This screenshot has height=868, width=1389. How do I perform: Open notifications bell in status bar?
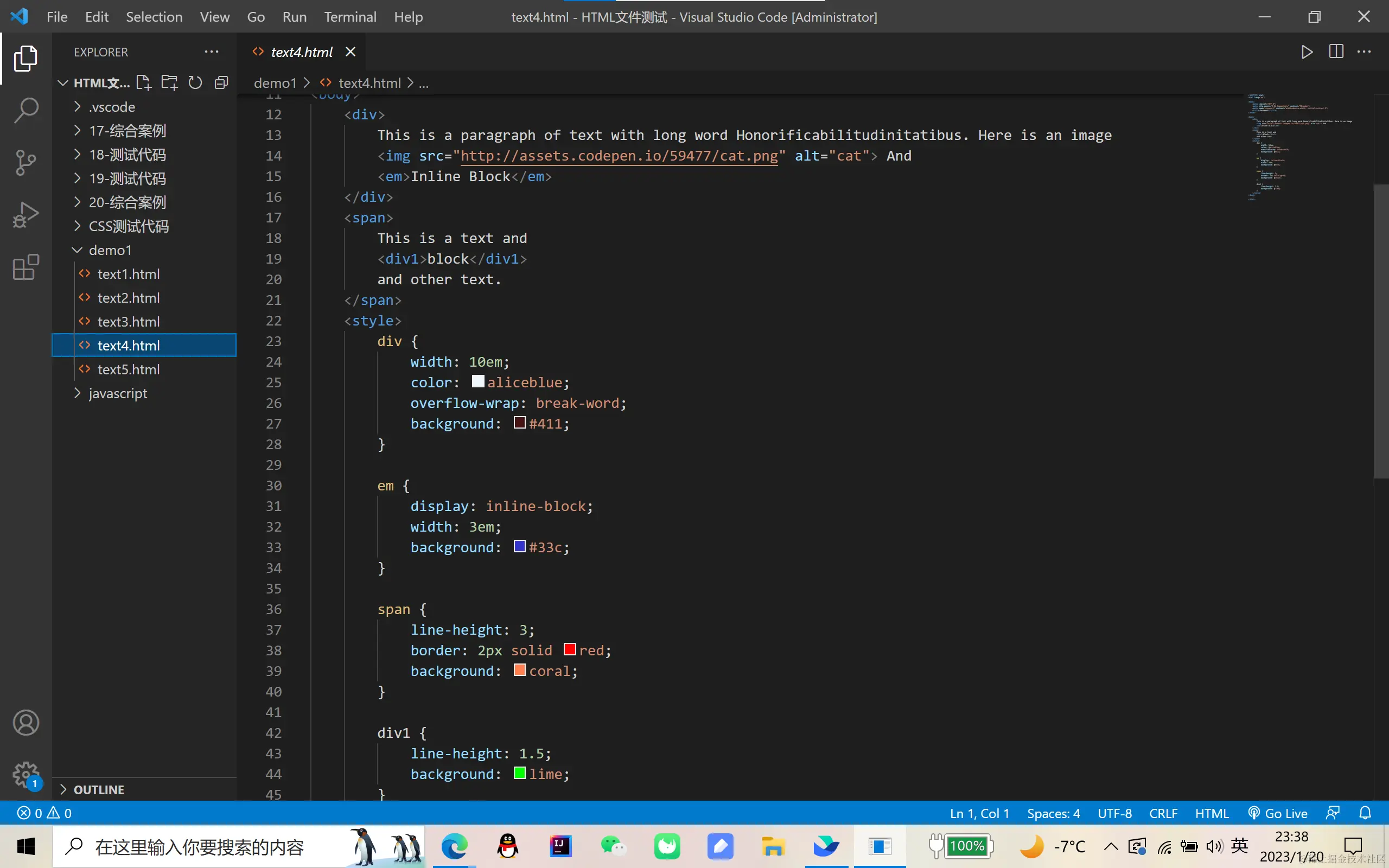[x=1366, y=813]
